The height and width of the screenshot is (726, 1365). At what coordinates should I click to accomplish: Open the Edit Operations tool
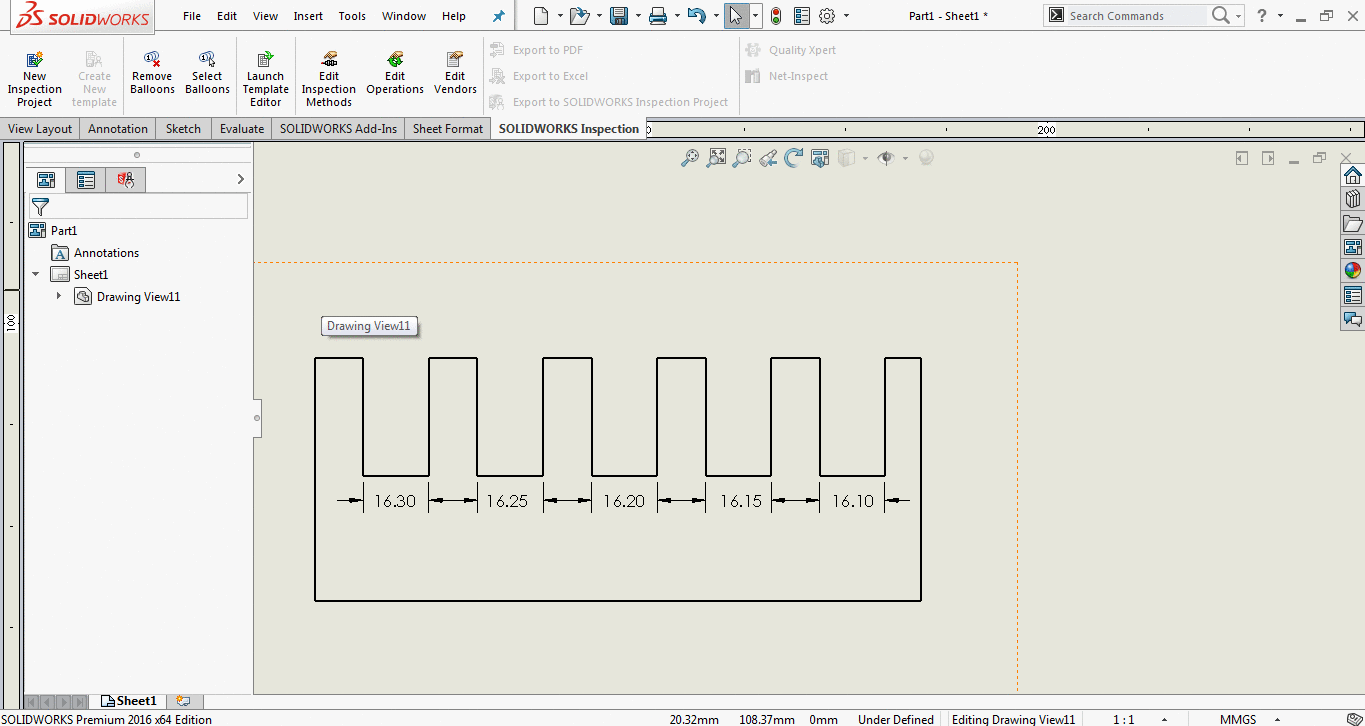(x=395, y=60)
